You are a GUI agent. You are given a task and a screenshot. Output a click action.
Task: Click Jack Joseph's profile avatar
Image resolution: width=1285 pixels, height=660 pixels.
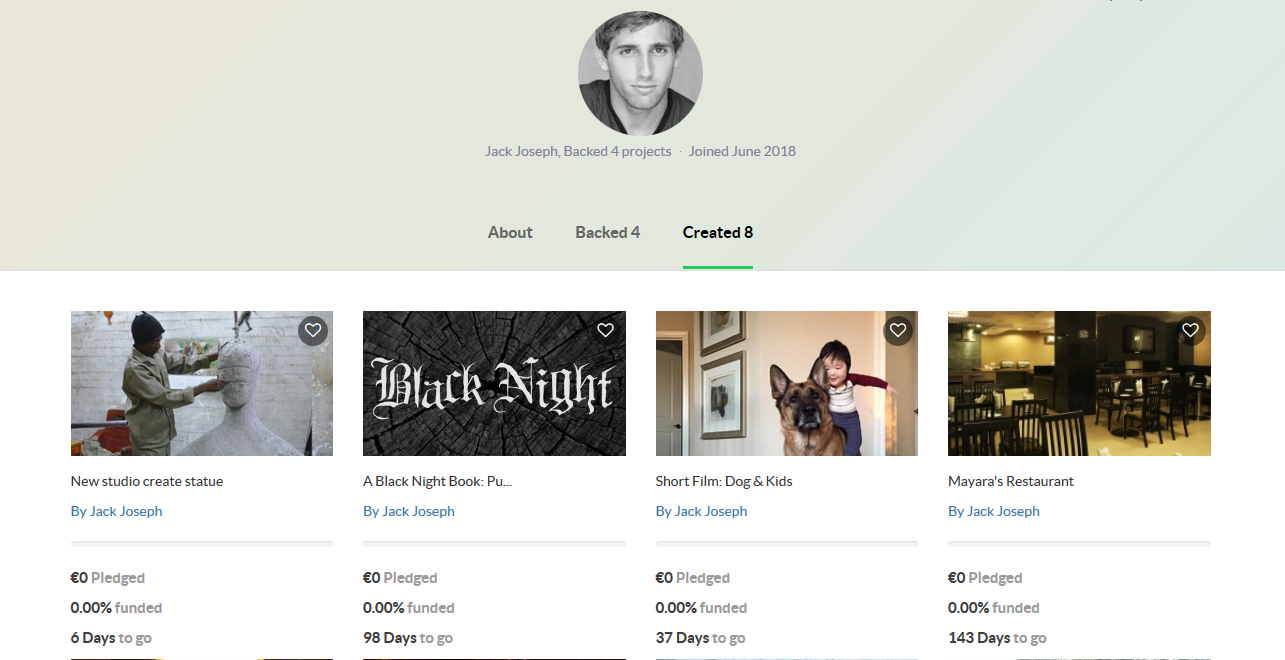640,74
